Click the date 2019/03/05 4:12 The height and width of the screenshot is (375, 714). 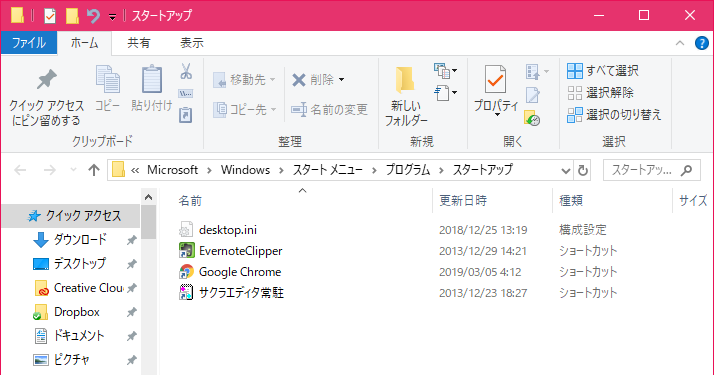[x=480, y=272]
